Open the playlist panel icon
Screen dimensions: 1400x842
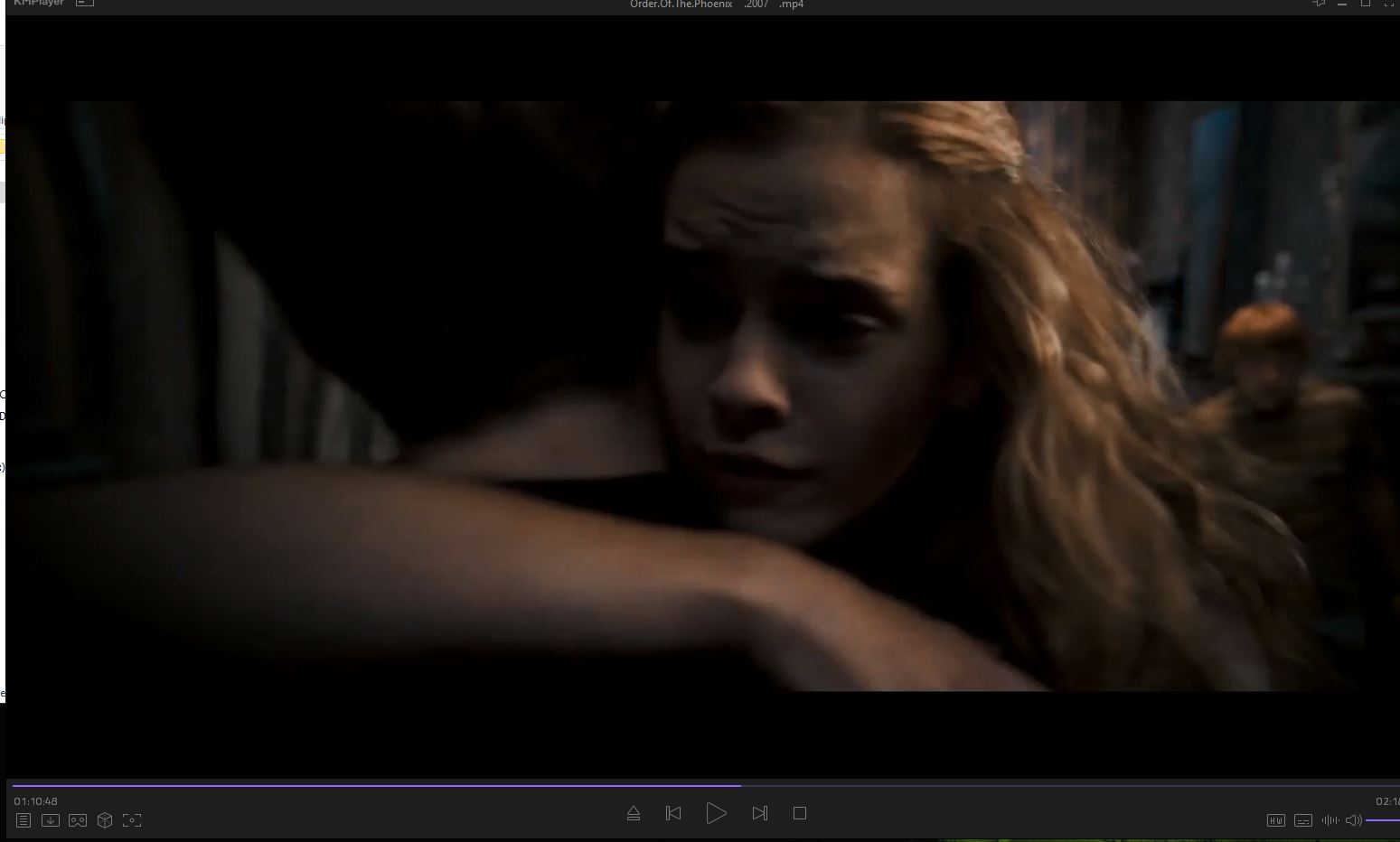tap(23, 820)
